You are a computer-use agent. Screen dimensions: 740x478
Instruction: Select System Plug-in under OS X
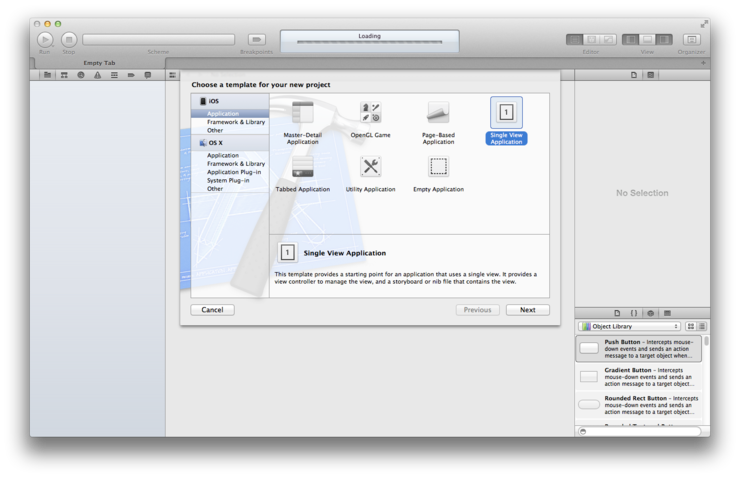pyautogui.click(x=230, y=180)
